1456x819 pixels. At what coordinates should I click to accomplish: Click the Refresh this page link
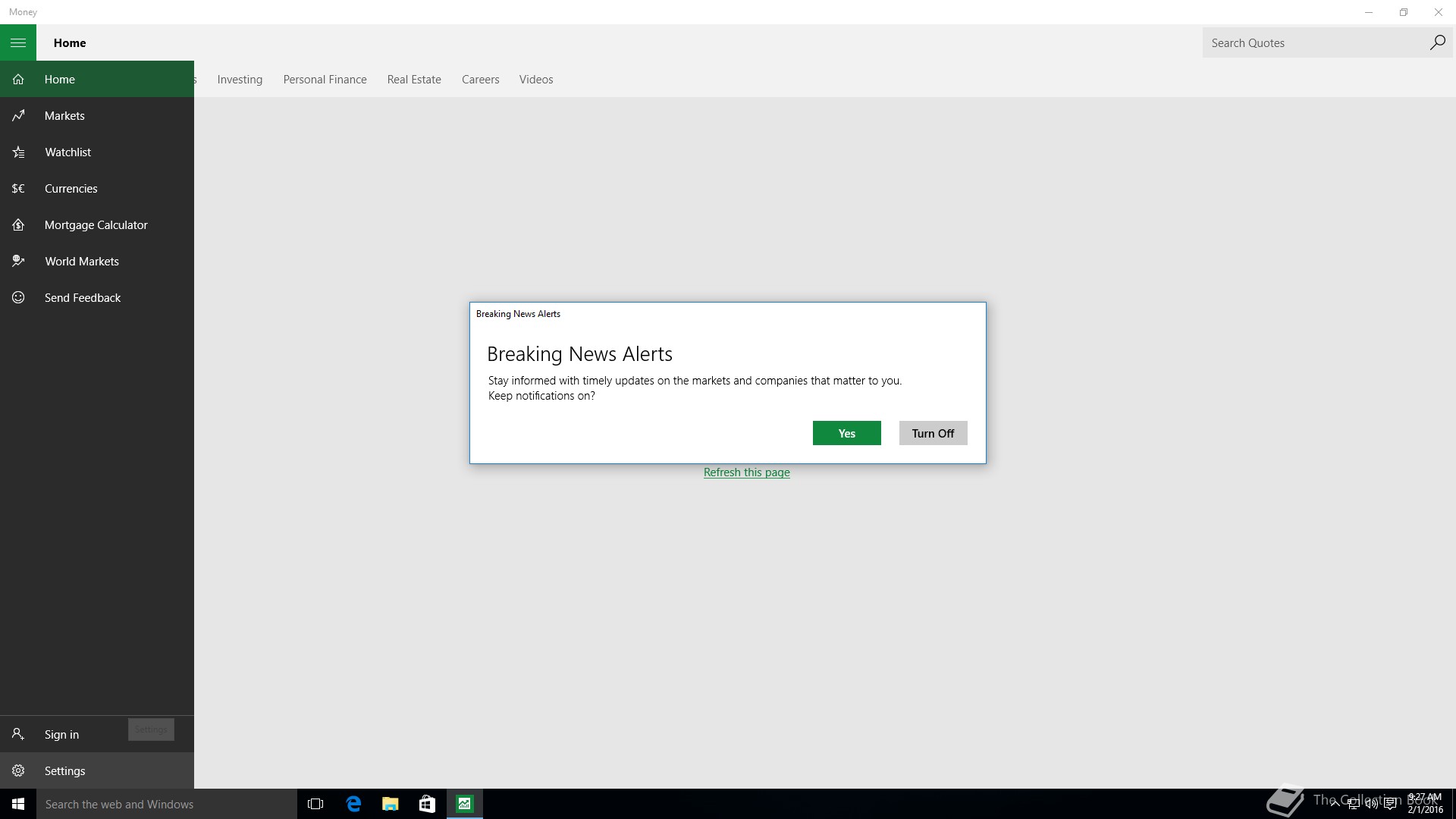coord(746,472)
